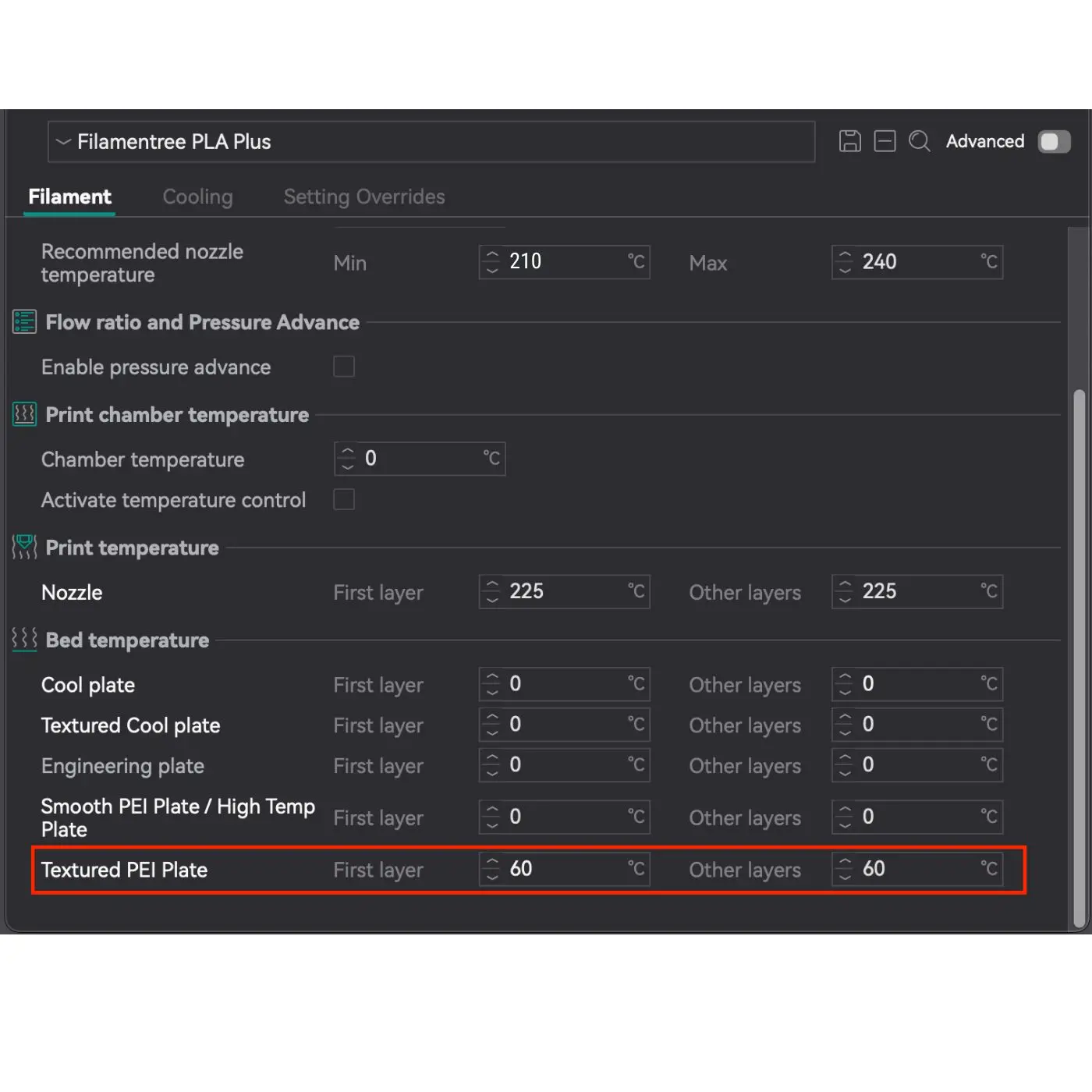1092x1092 pixels.
Task: Click the Bed temperature section icon
Action: point(24,640)
